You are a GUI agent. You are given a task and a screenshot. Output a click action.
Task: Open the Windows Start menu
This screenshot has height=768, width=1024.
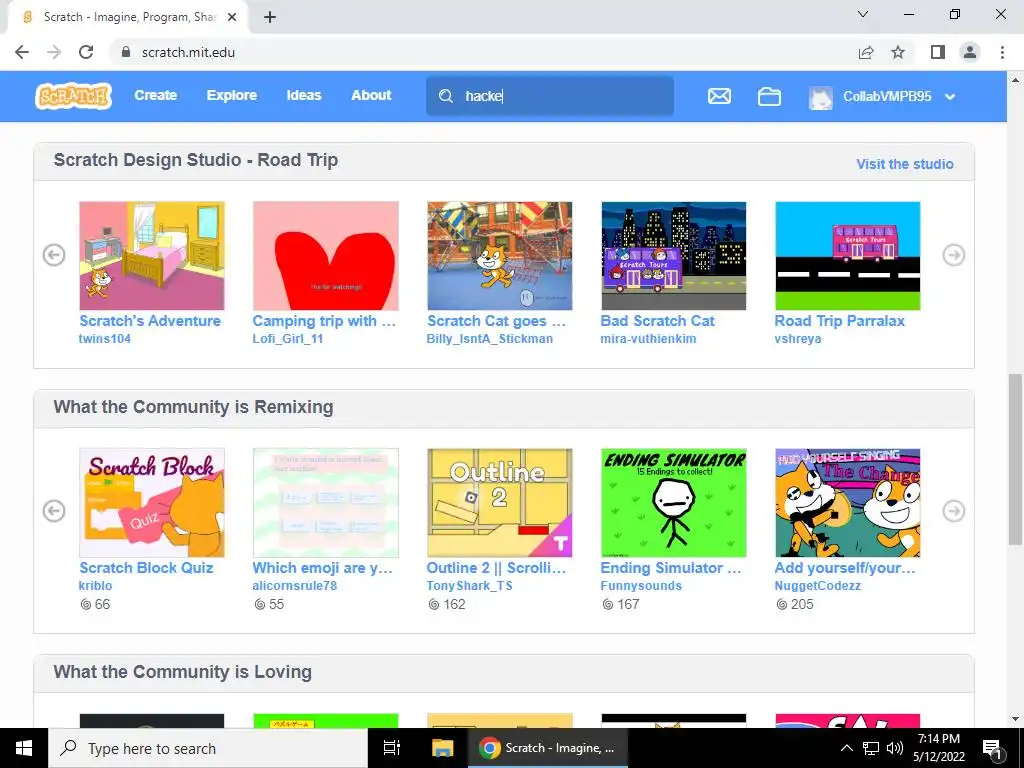click(x=24, y=748)
